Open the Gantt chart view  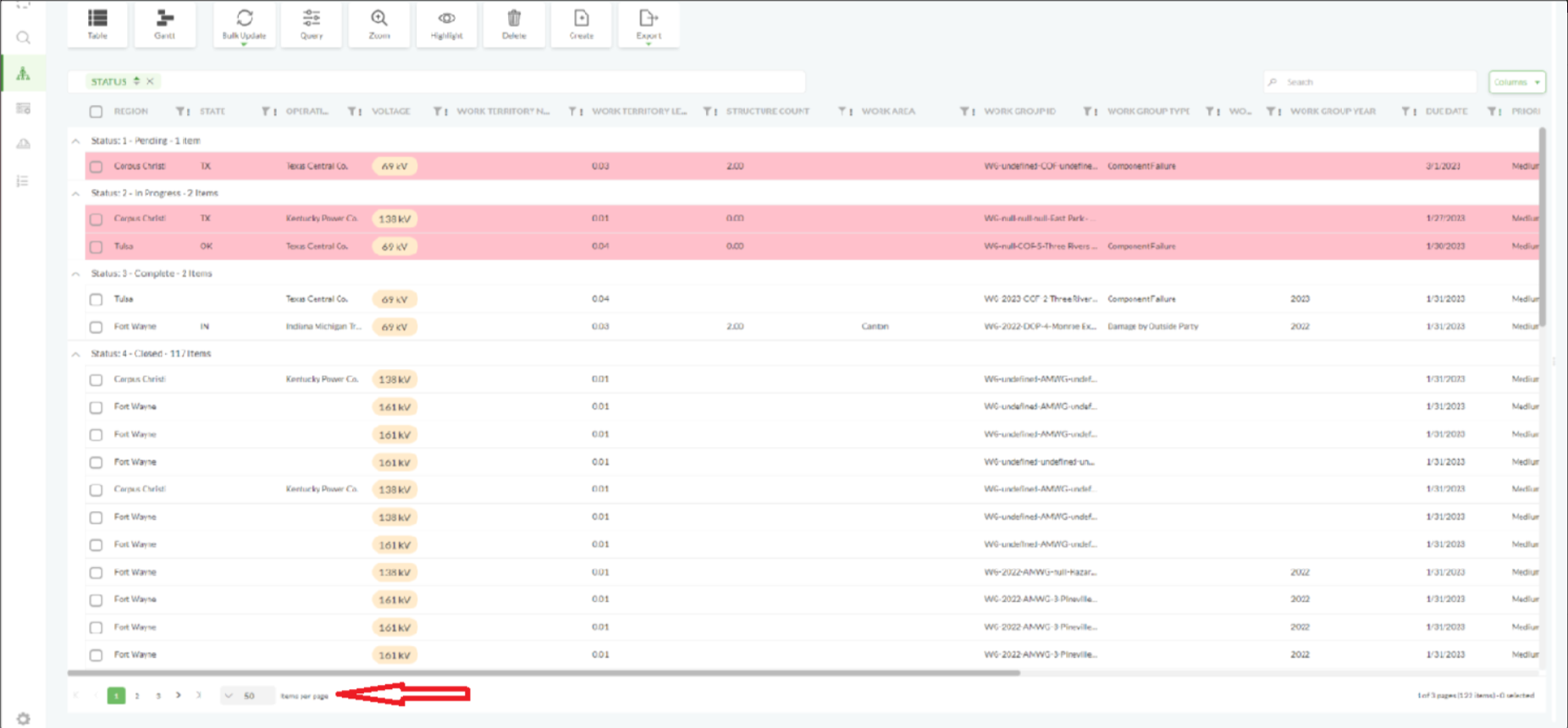pos(164,24)
